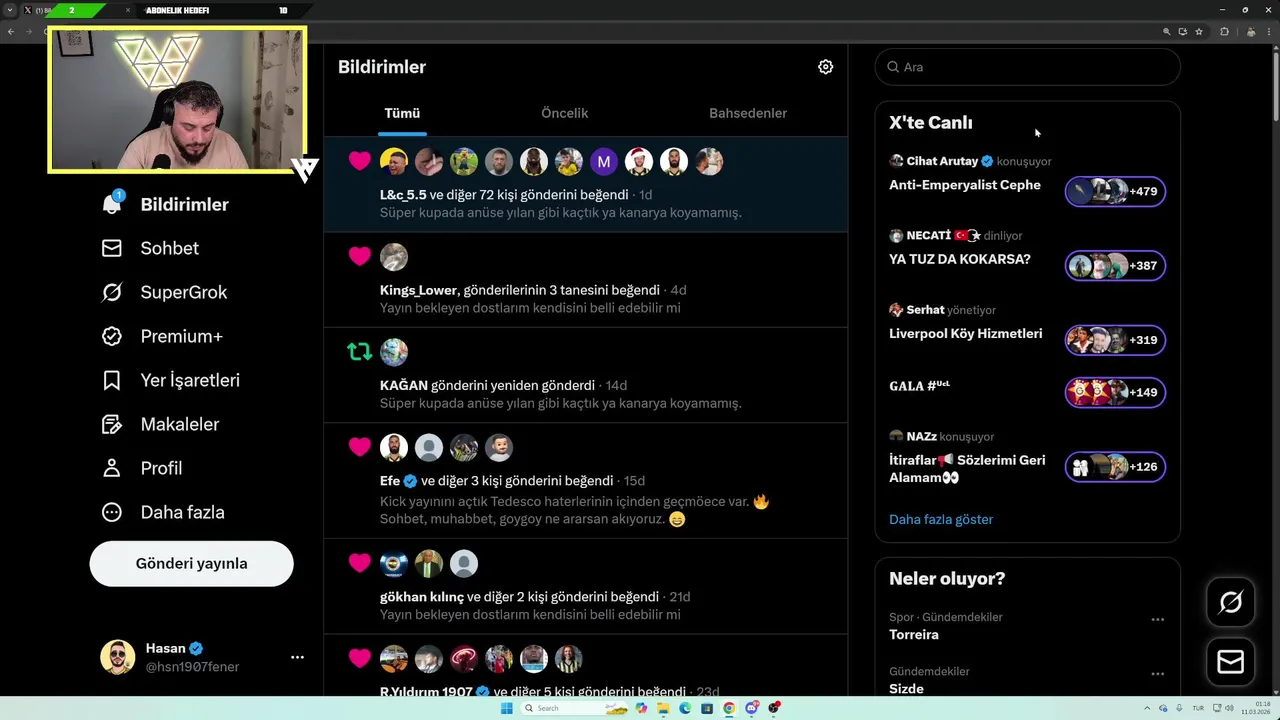The width and height of the screenshot is (1280, 720).
Task: Join Liverpool Köy Hizmetleri +319 listeners
Action: tap(1115, 340)
